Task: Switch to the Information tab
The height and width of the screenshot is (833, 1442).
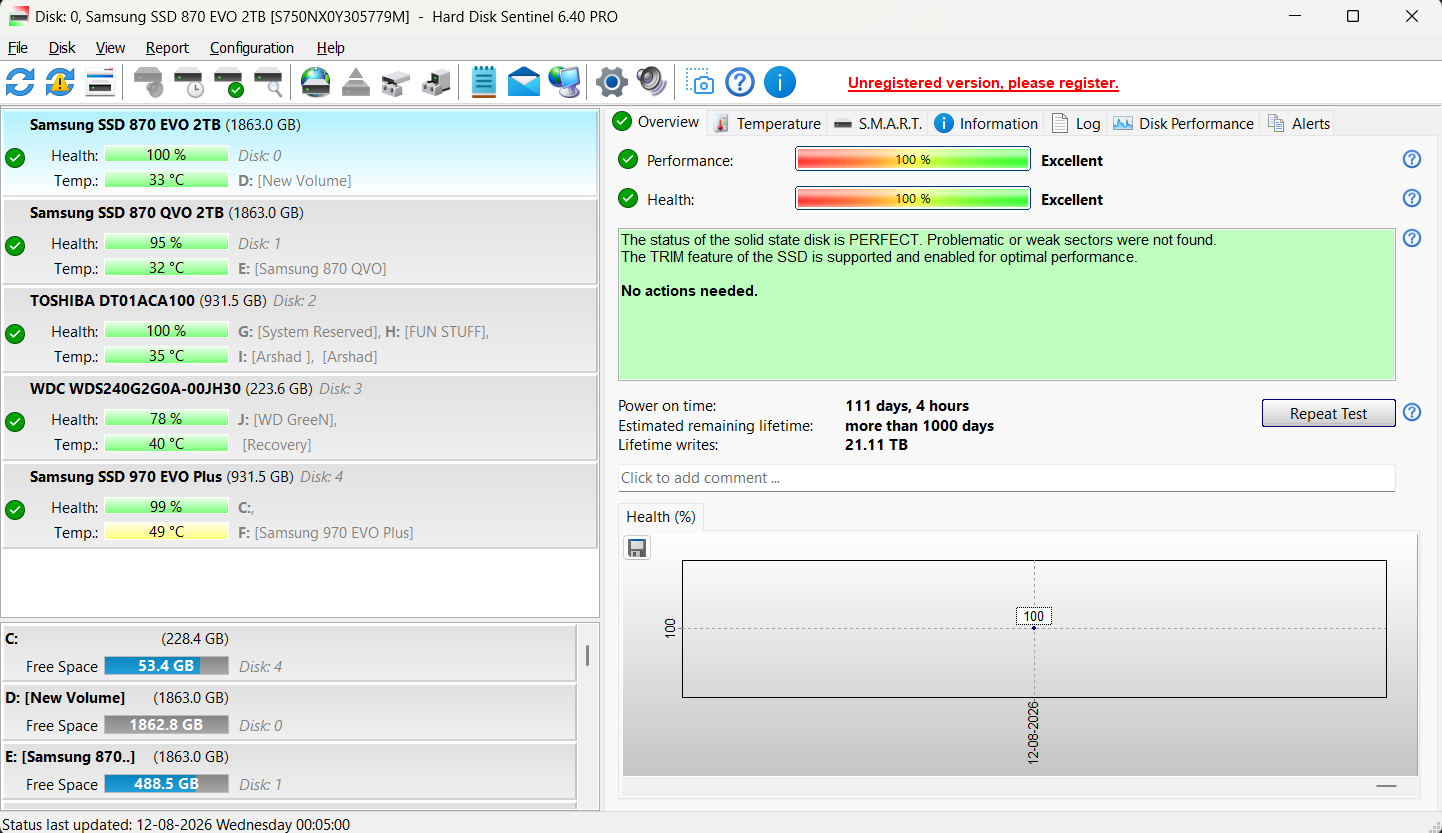Action: click(x=987, y=123)
